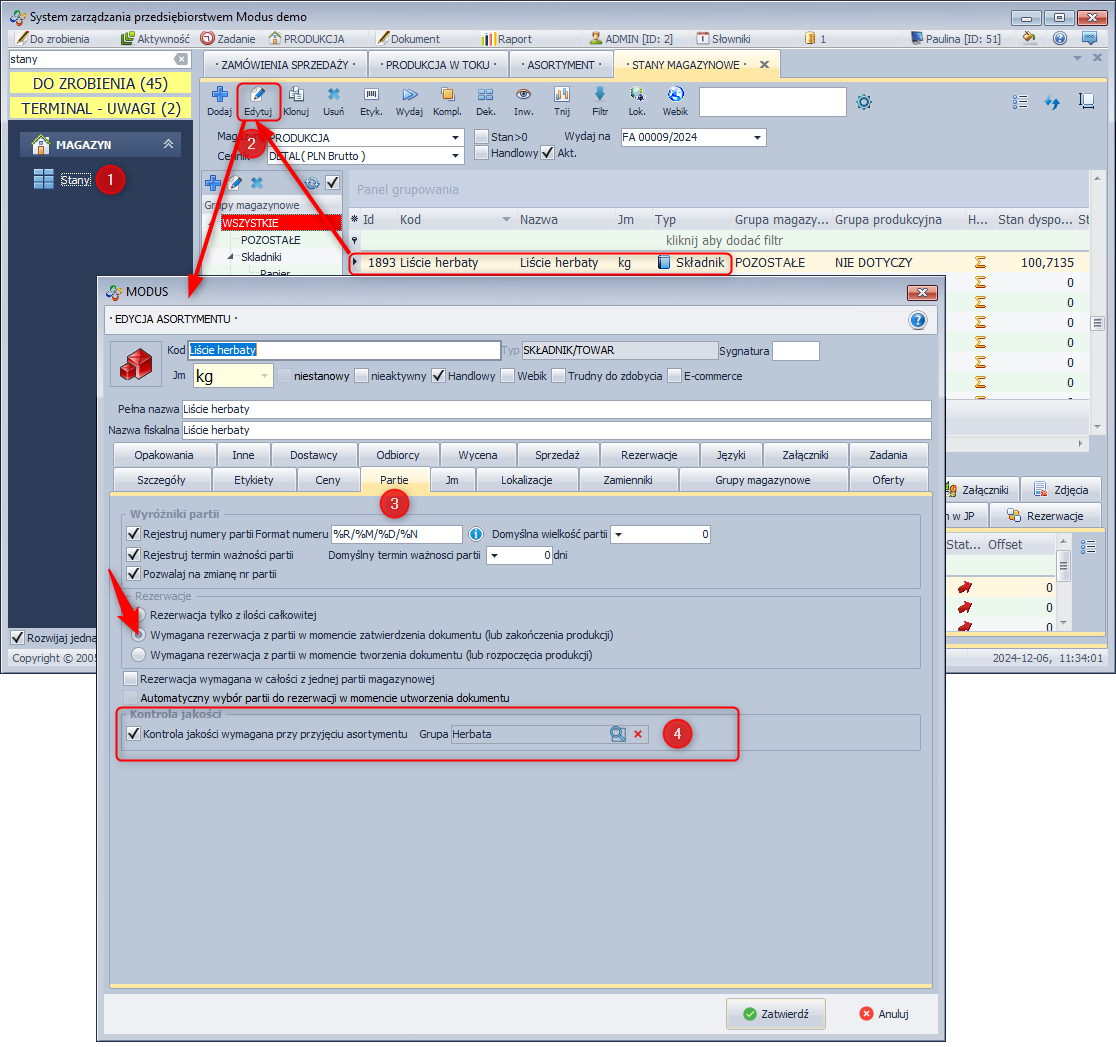The height and width of the screenshot is (1047, 1116).
Task: Click the Webik globe icon
Action: (x=675, y=100)
